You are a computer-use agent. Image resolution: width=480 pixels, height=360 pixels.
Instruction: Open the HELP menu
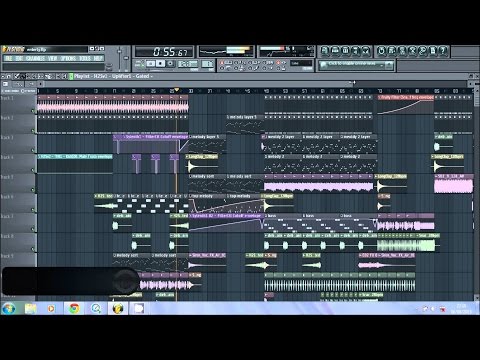pos(98,58)
